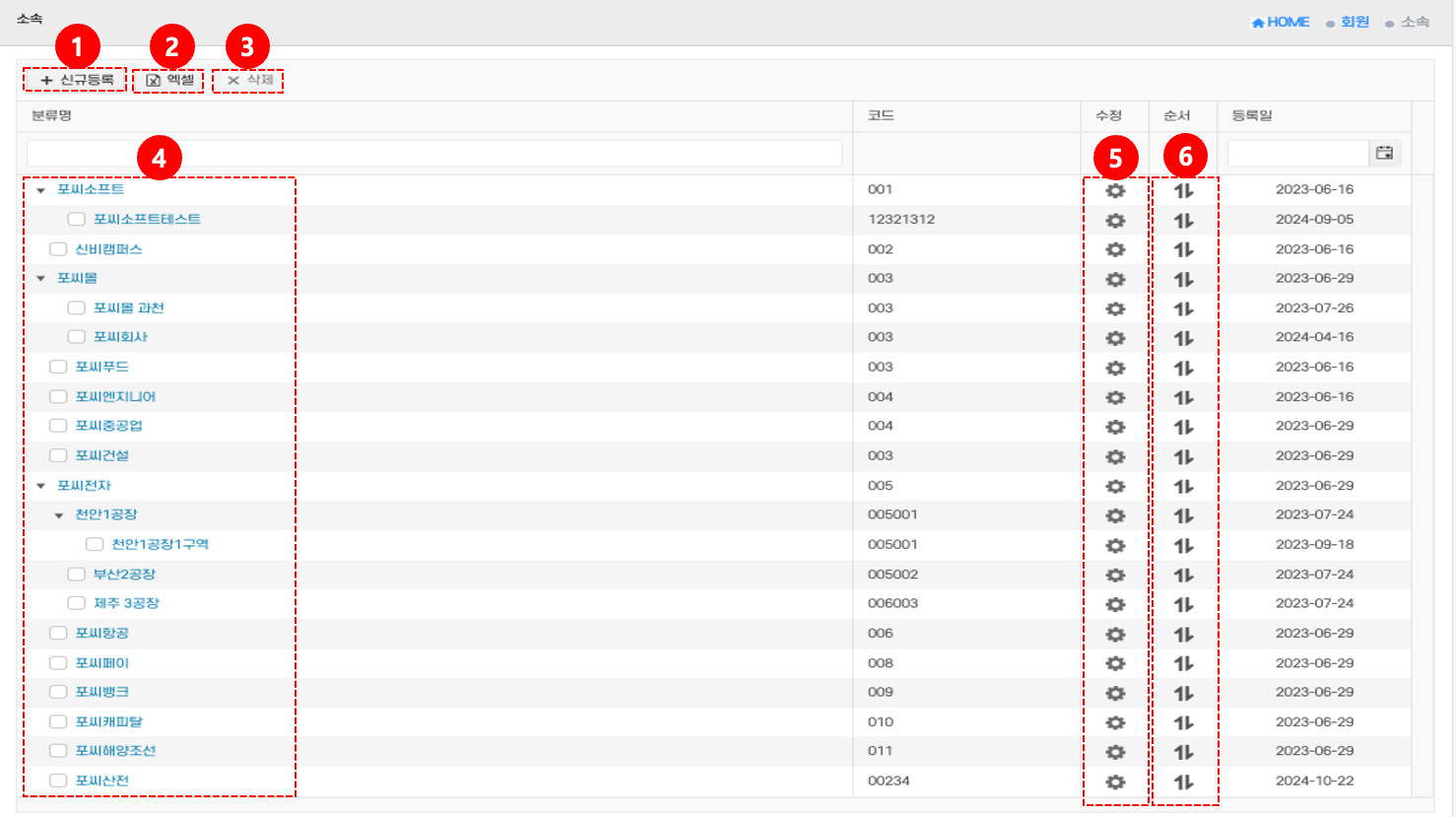Click the gear icon for 부산2공장 row
This screenshot has width=1456, height=817.
[1115, 576]
